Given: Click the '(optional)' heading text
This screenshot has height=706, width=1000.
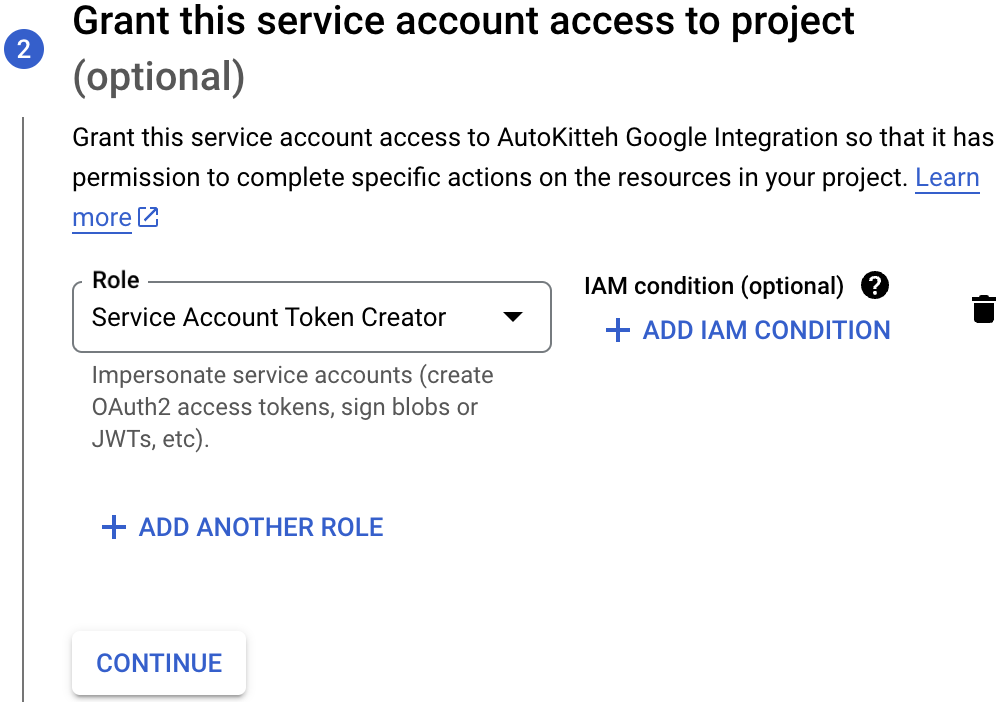Looking at the screenshot, I should [159, 77].
